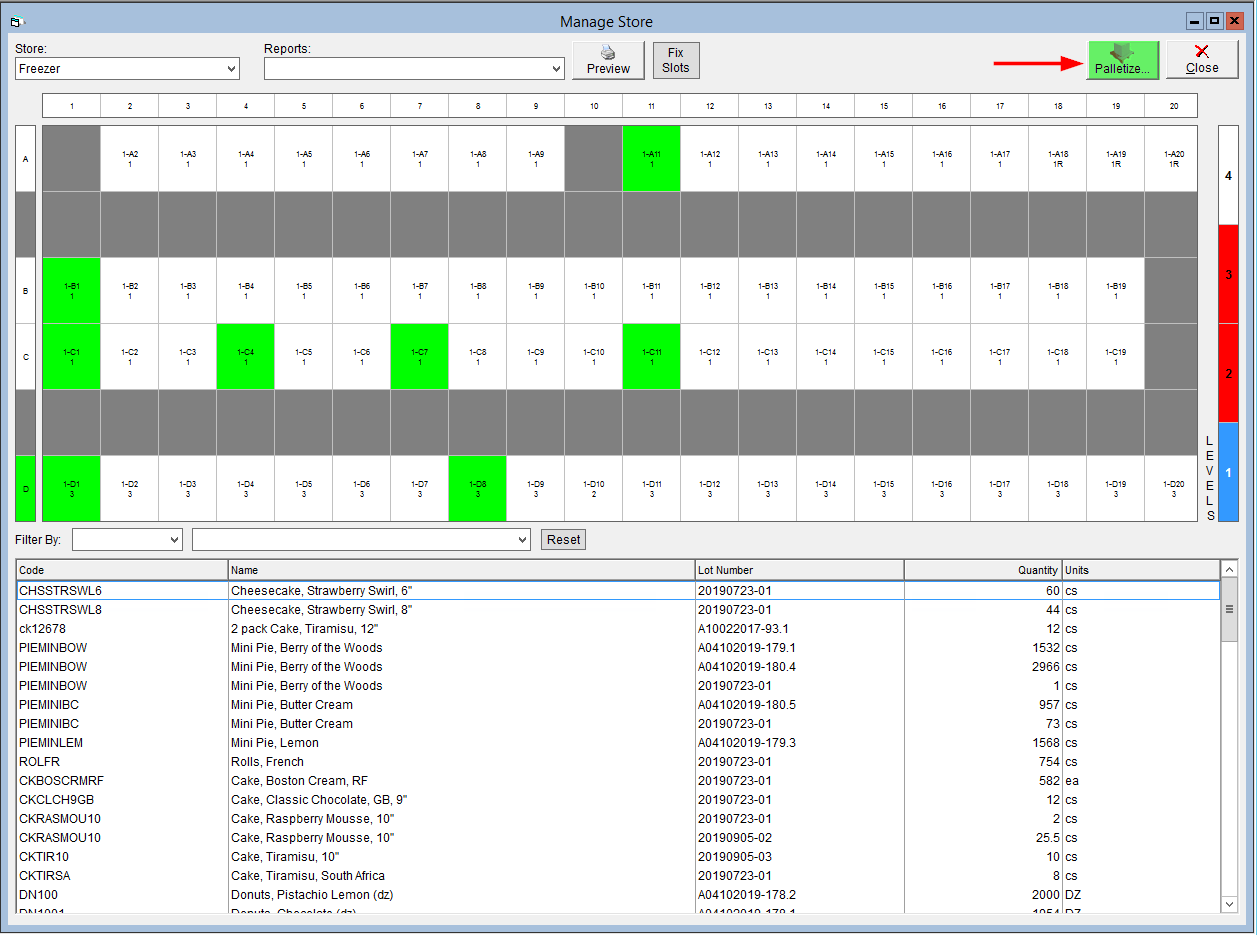Viewport: 1257px width, 935px height.
Task: Expand the Reports dropdown
Action: (x=414, y=68)
